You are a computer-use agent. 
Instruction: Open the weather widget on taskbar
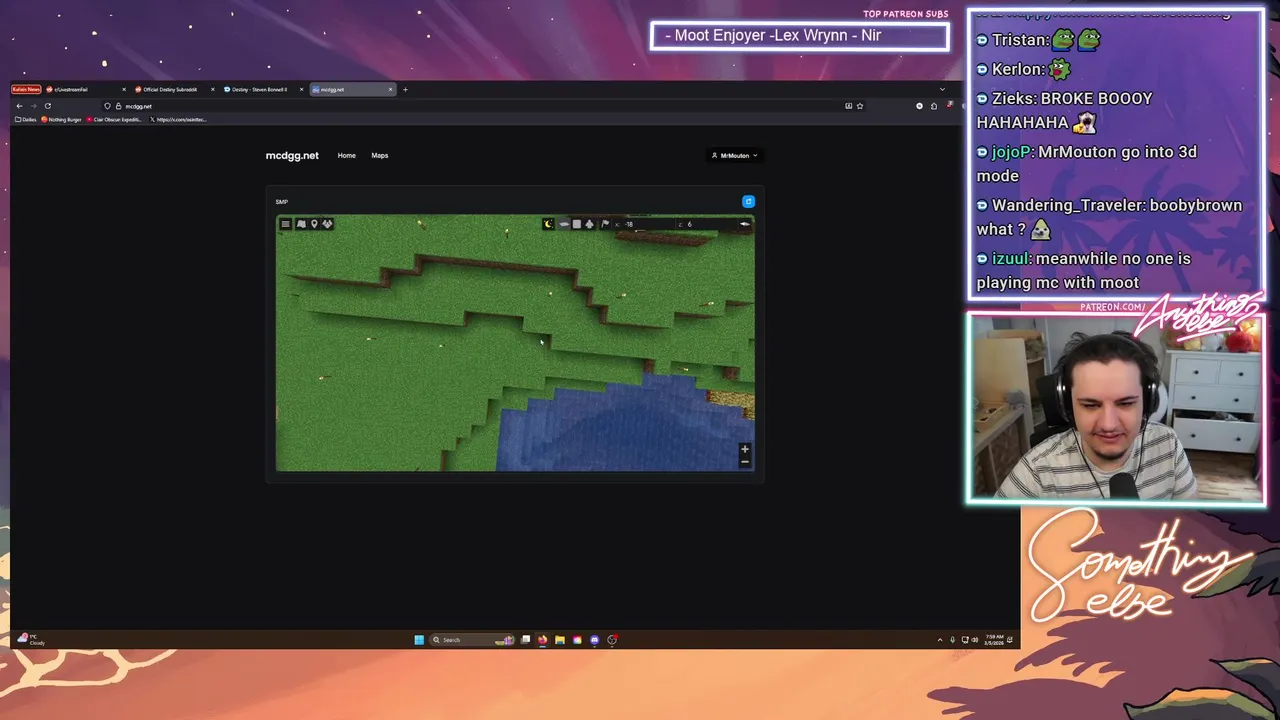(x=30, y=640)
